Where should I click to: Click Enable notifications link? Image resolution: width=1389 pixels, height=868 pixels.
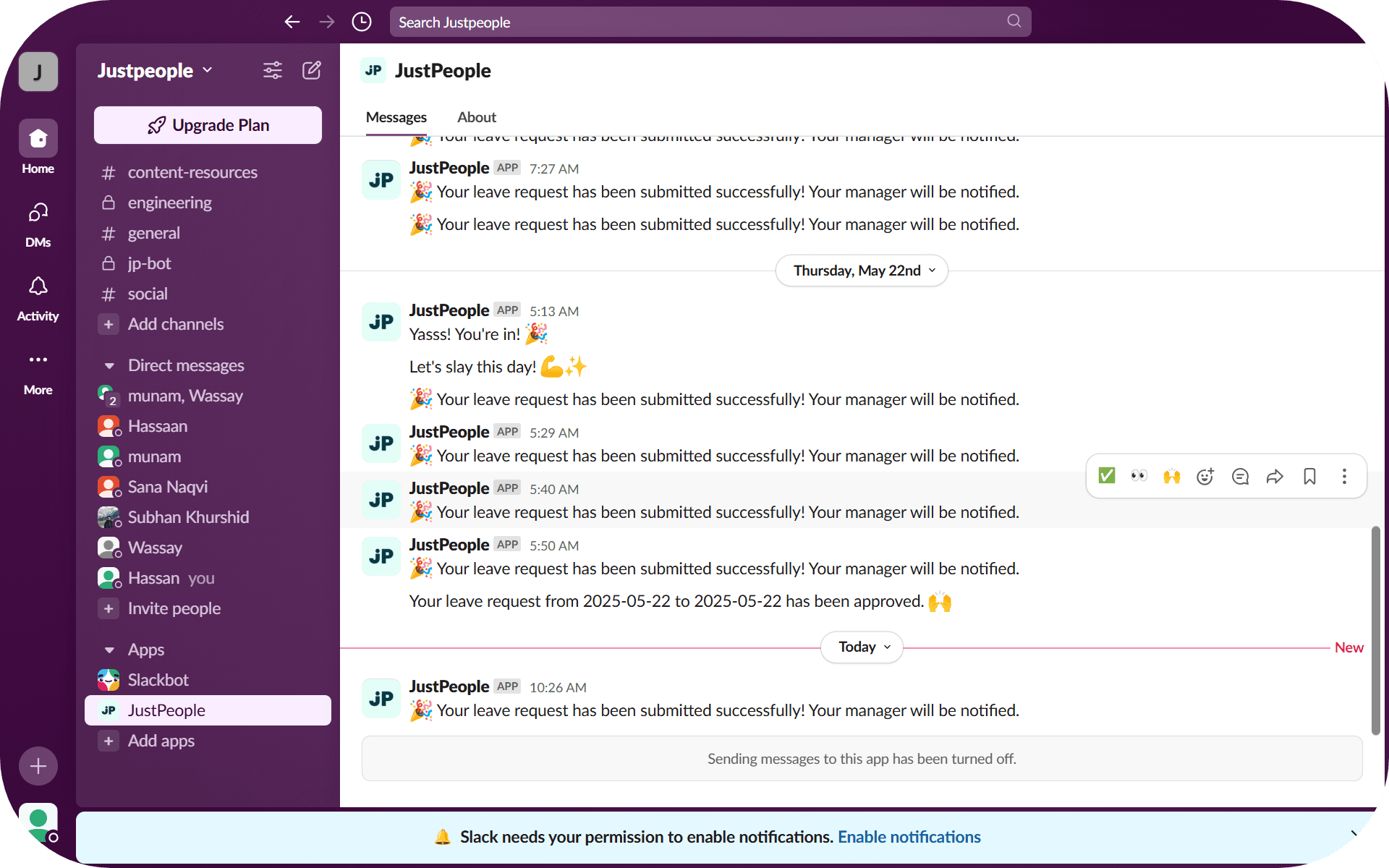(x=909, y=837)
